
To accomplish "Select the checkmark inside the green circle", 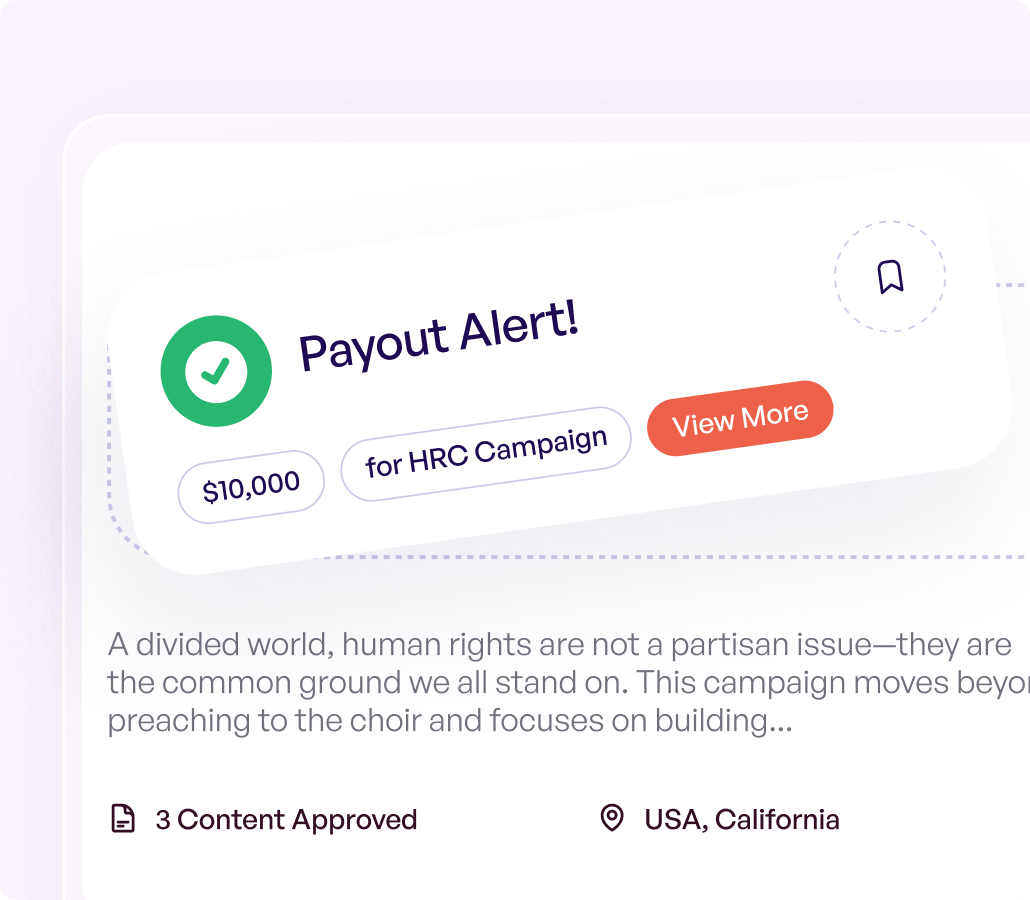I will 216,371.
